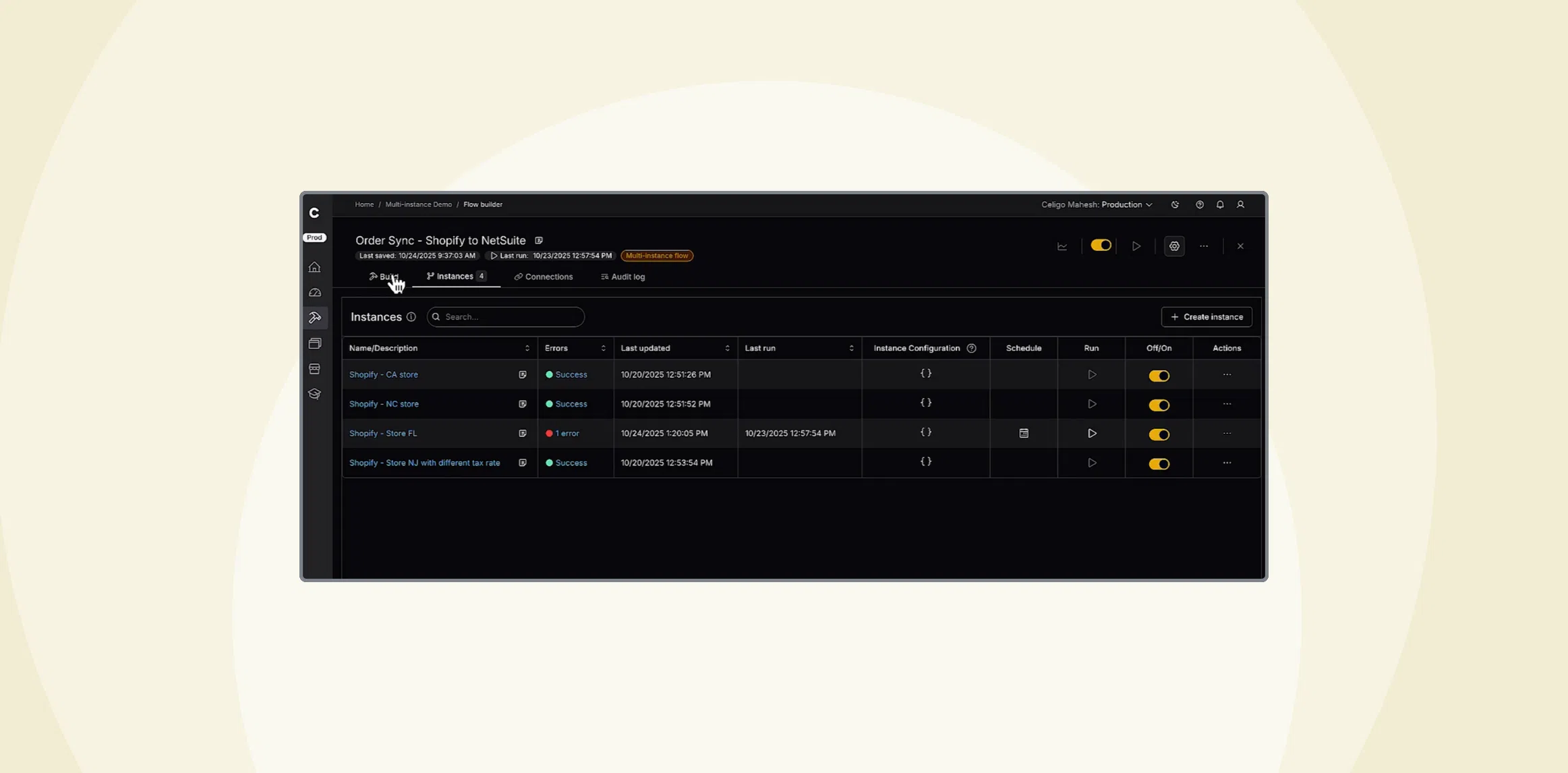Click the notifications bell icon
The image size is (1568, 773).
1220,204
